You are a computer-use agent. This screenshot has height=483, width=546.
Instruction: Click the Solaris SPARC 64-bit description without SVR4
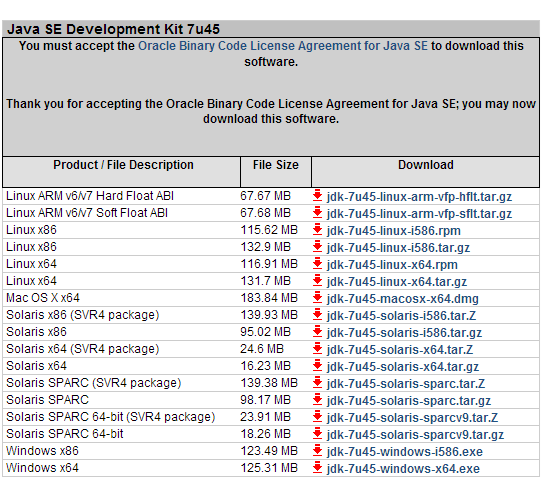click(64, 434)
